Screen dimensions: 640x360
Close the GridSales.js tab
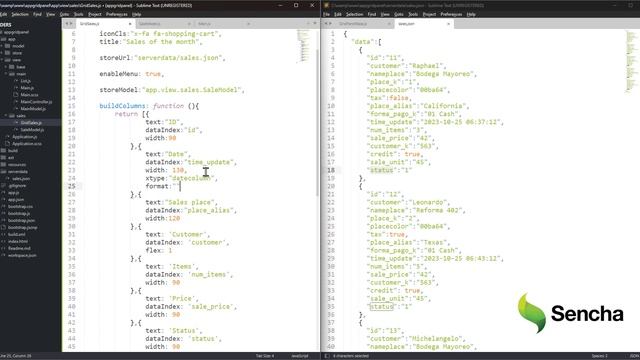[x=130, y=24]
